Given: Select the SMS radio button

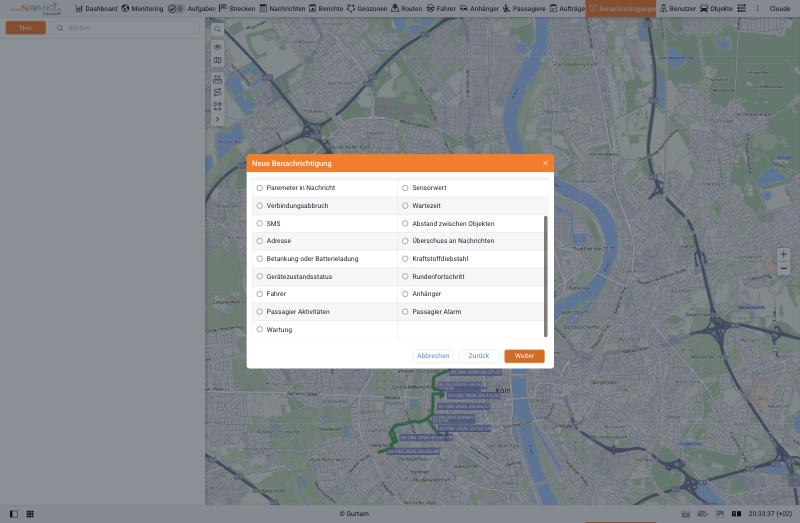Looking at the screenshot, I should (260, 223).
